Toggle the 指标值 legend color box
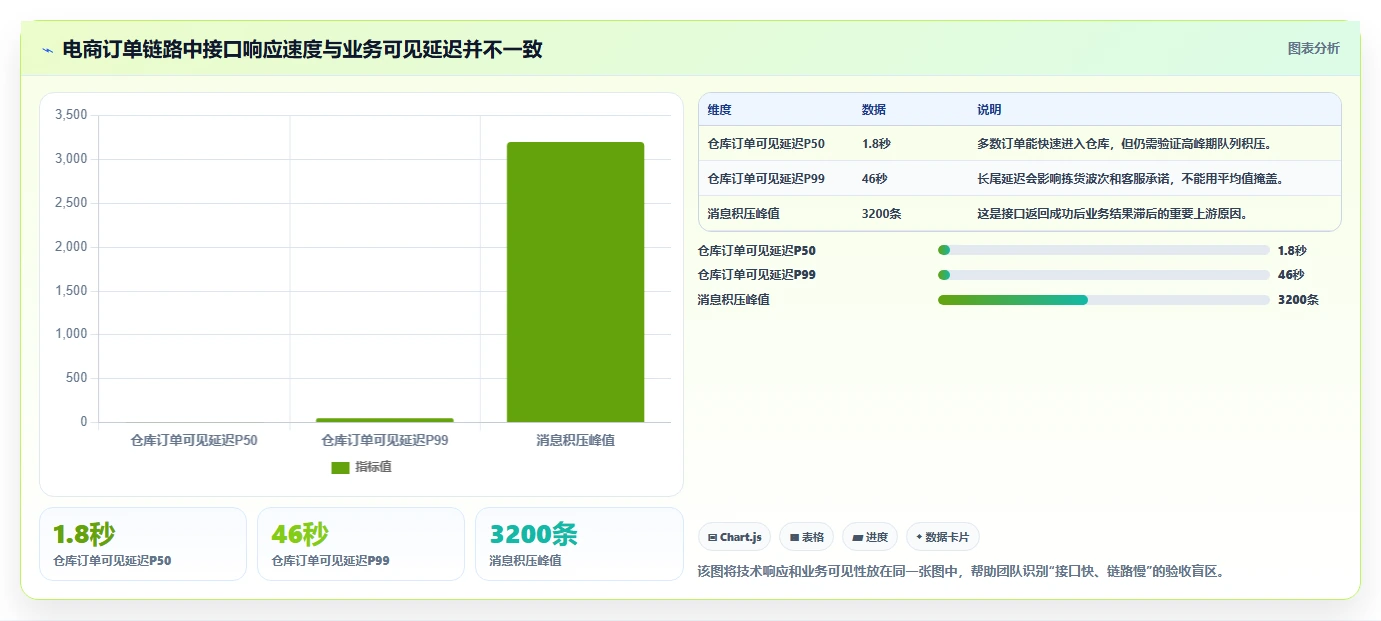The width and height of the screenshot is (1381, 621). point(340,467)
